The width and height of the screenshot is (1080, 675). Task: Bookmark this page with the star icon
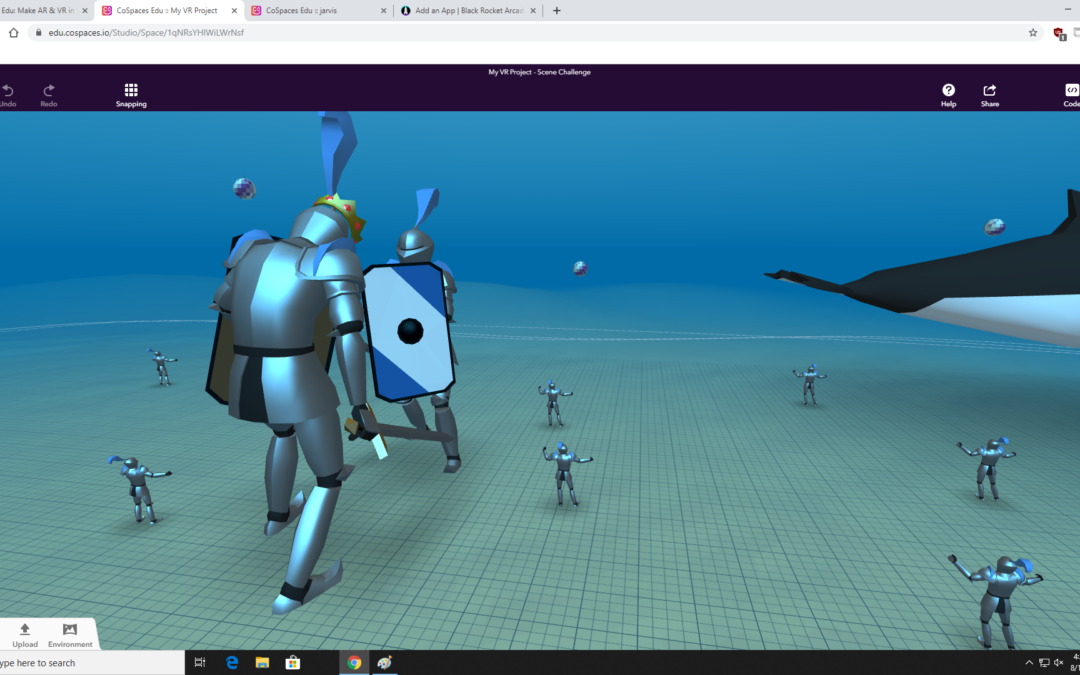[x=1032, y=32]
